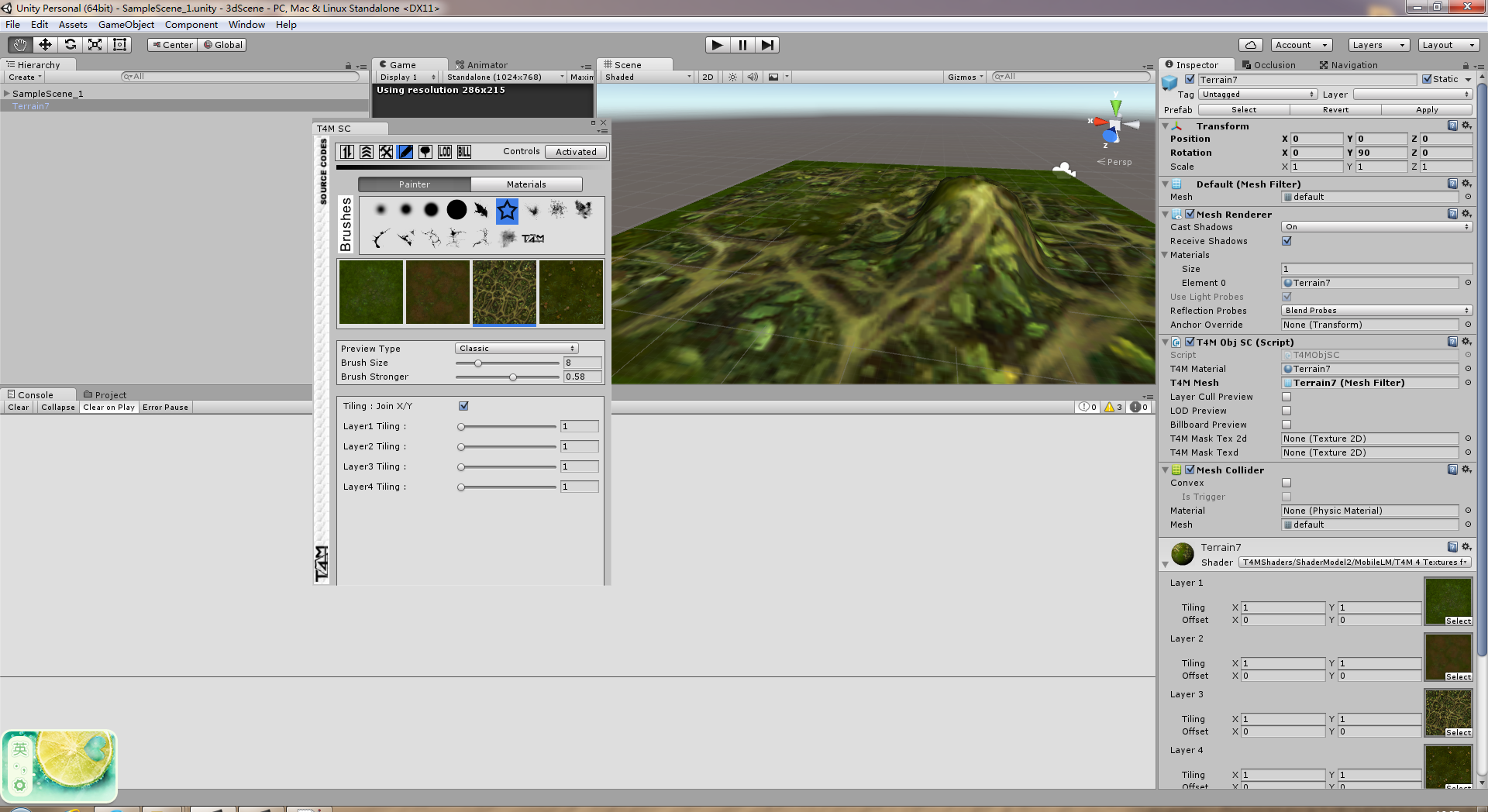Open Cast Shadows dropdown
This screenshot has height=812, width=1488.
(x=1376, y=227)
